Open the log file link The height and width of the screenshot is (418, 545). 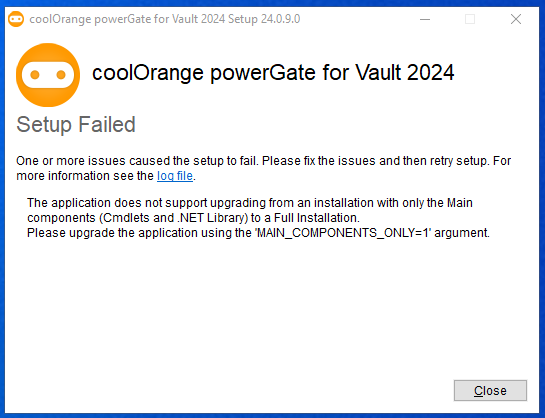[x=175, y=176]
